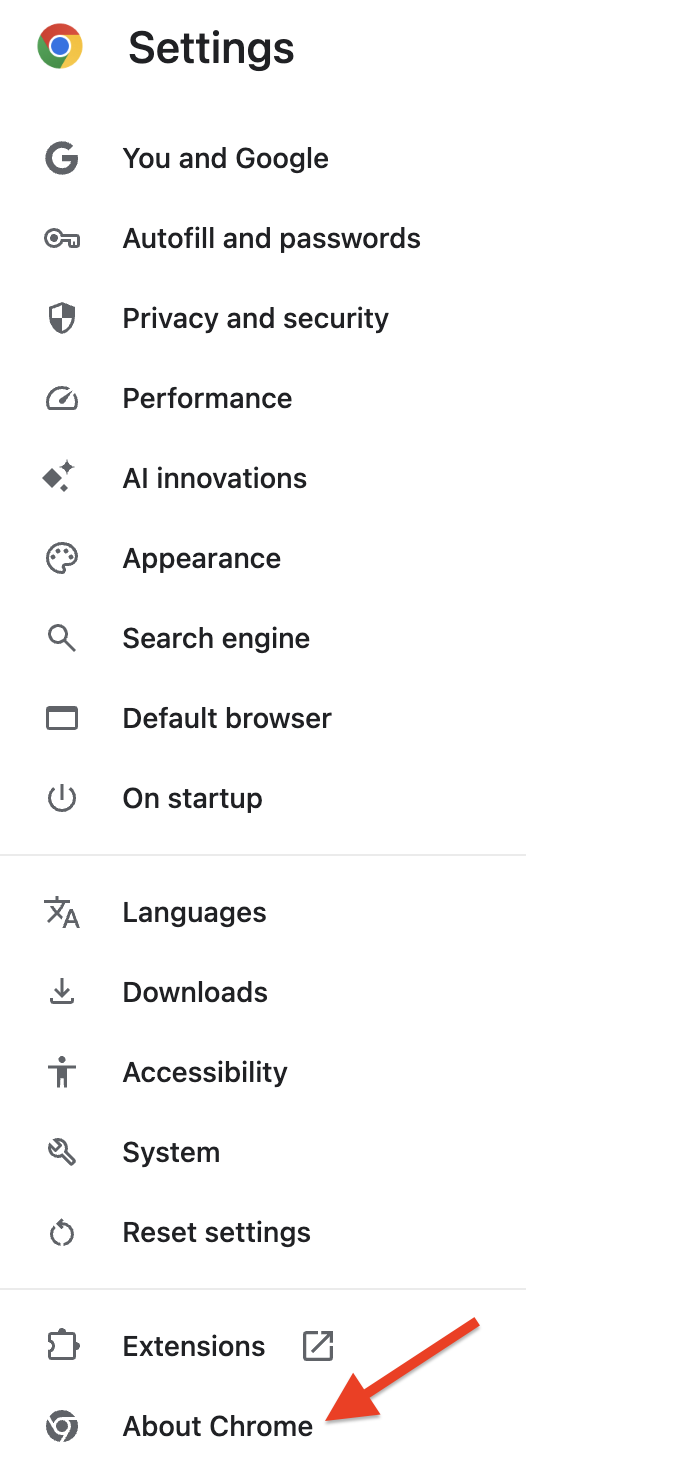690x1480 pixels.
Task: Choose Reset settings option
Action: (216, 1232)
